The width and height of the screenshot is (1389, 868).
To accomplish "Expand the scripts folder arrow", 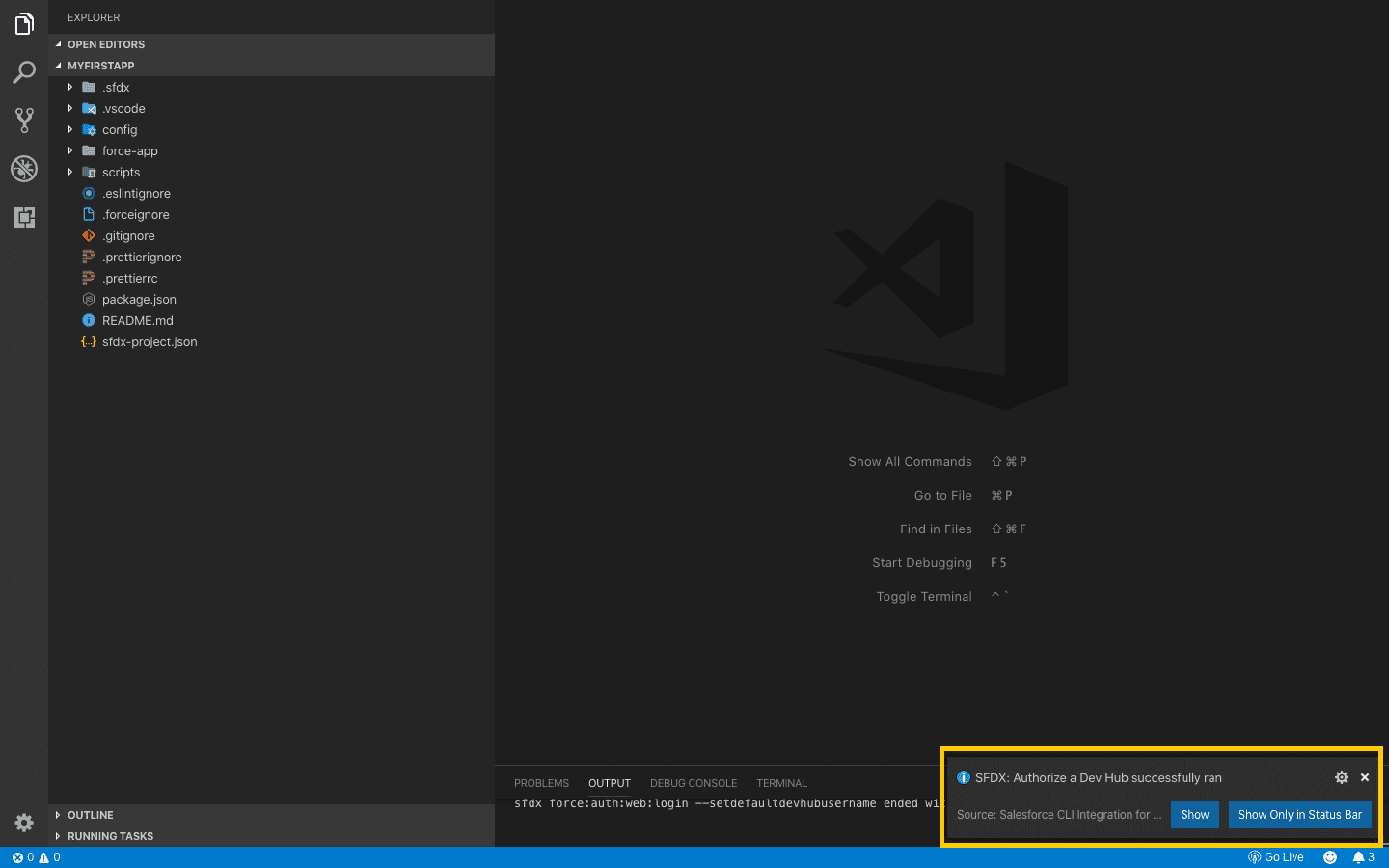I will (x=69, y=172).
